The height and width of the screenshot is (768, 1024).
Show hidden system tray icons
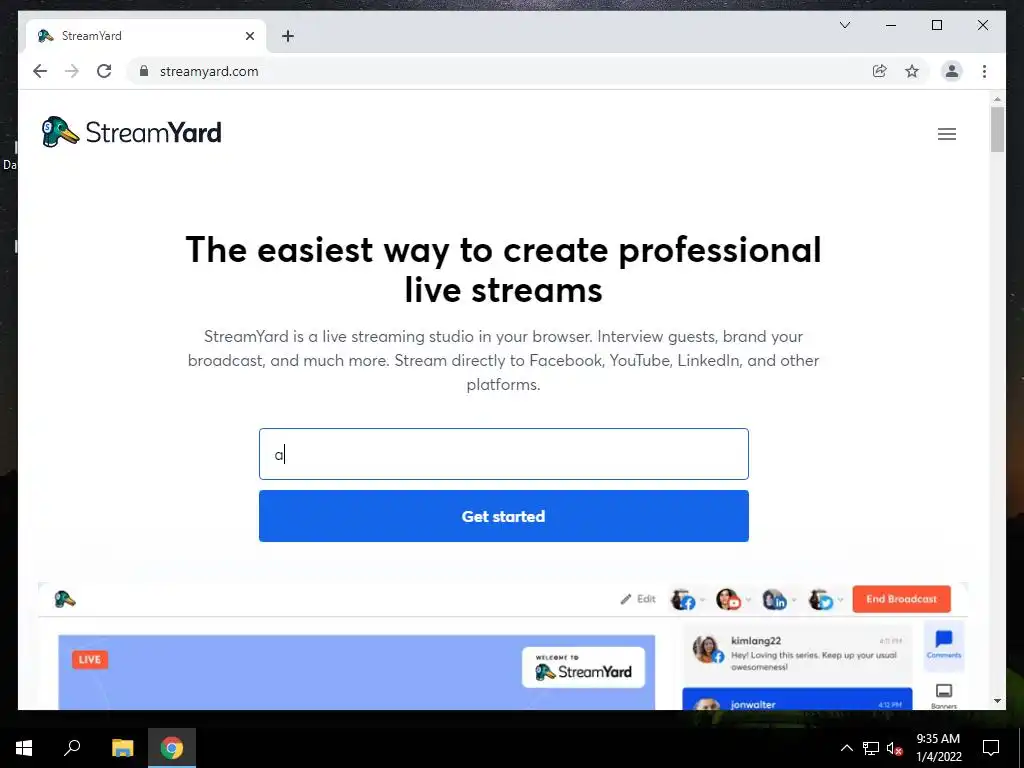[x=846, y=748]
